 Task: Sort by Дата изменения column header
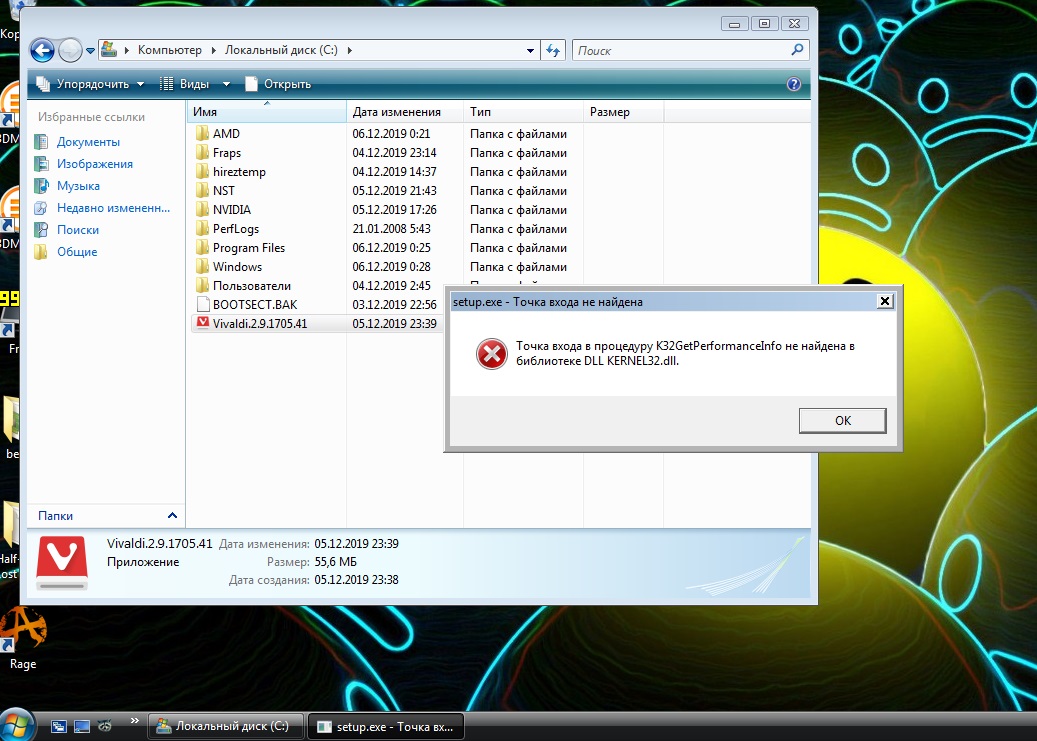[x=405, y=112]
